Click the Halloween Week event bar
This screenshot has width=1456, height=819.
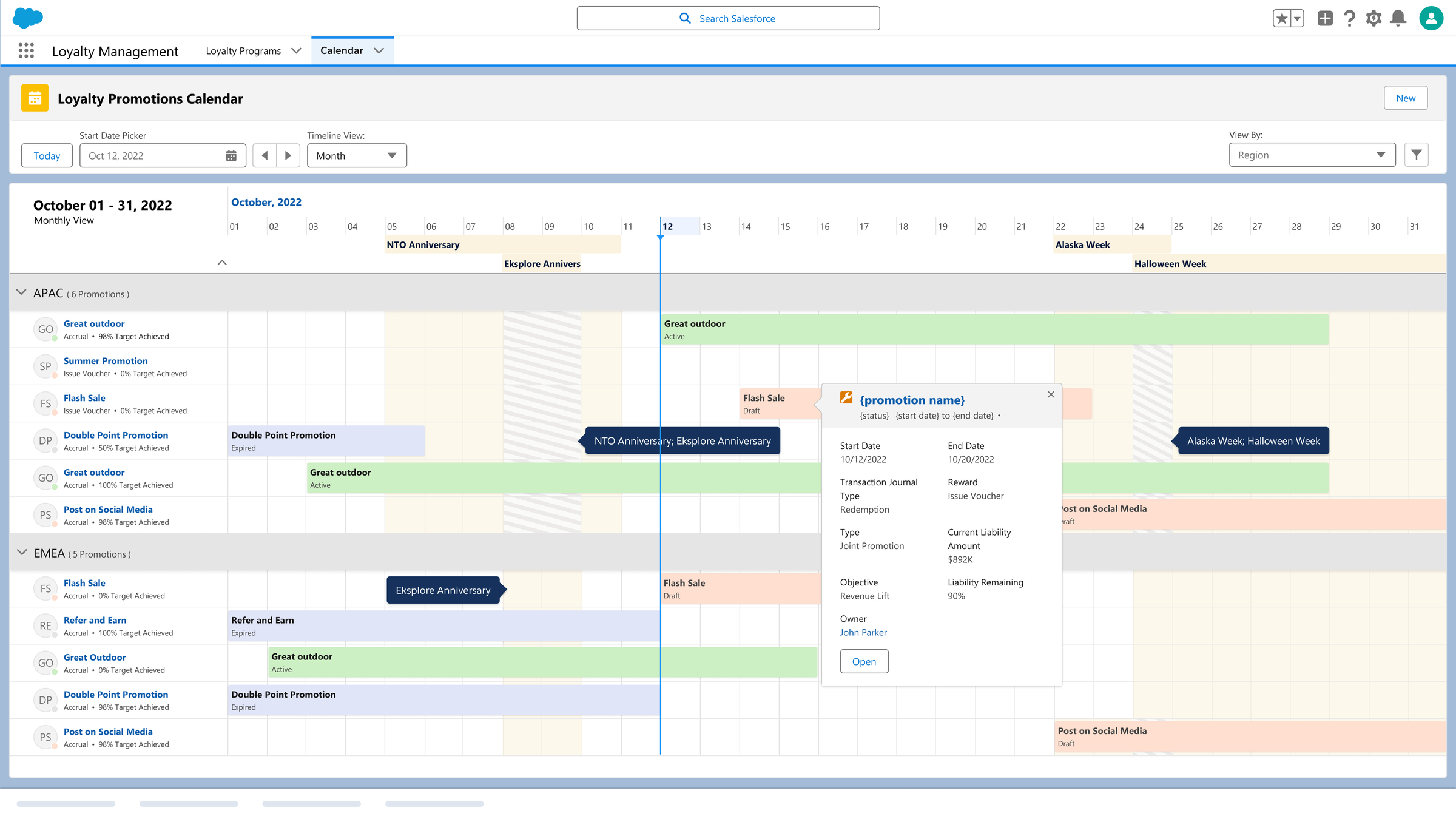1289,263
